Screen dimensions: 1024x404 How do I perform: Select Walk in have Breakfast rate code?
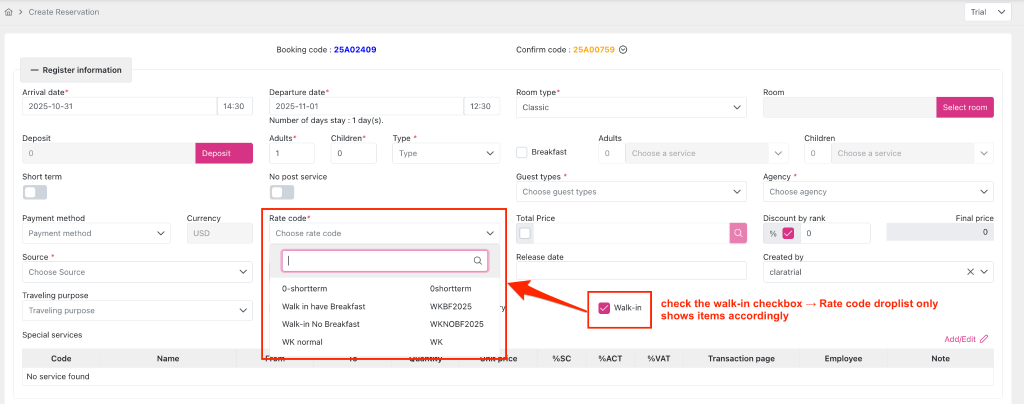[324, 306]
